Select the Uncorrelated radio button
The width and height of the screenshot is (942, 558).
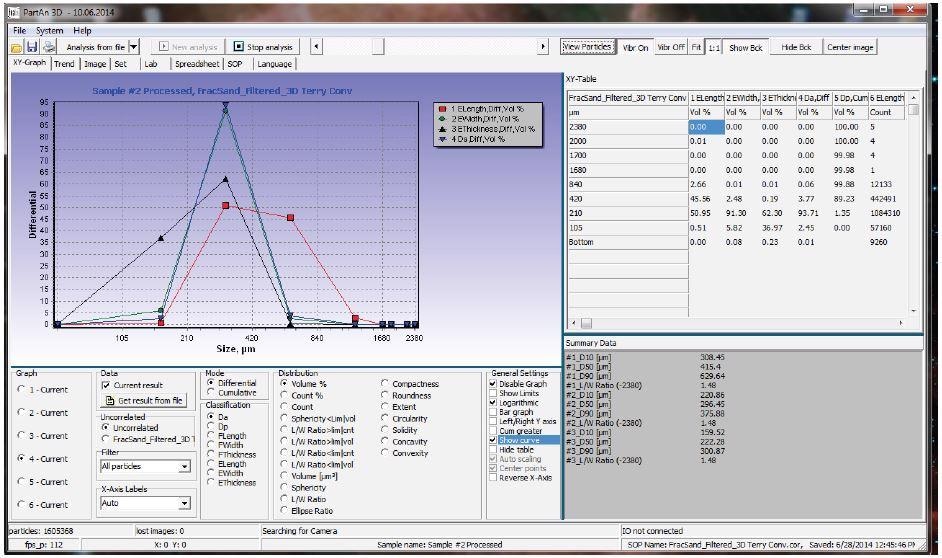point(106,428)
